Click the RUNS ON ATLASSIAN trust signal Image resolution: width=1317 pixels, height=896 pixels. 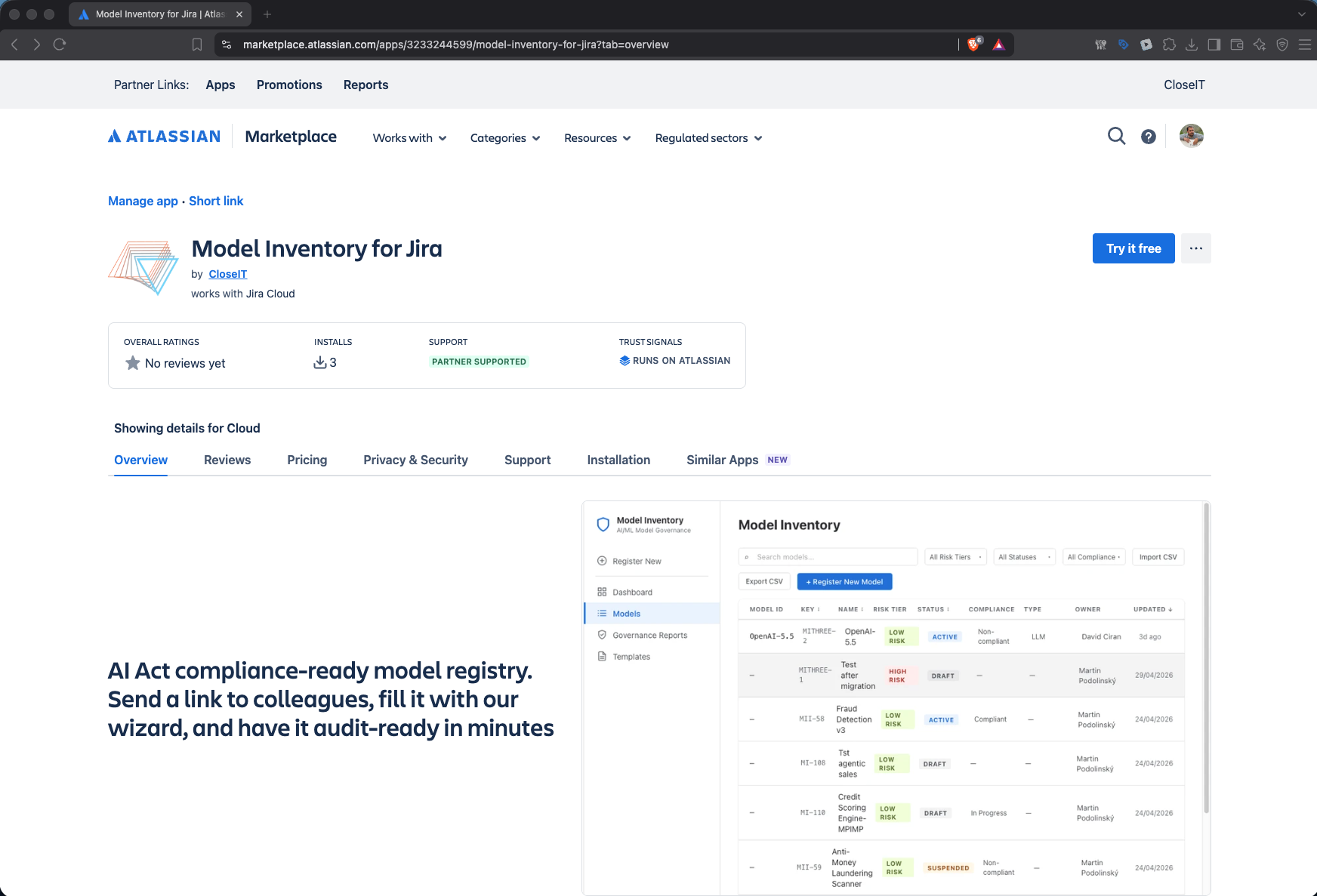[674, 361]
